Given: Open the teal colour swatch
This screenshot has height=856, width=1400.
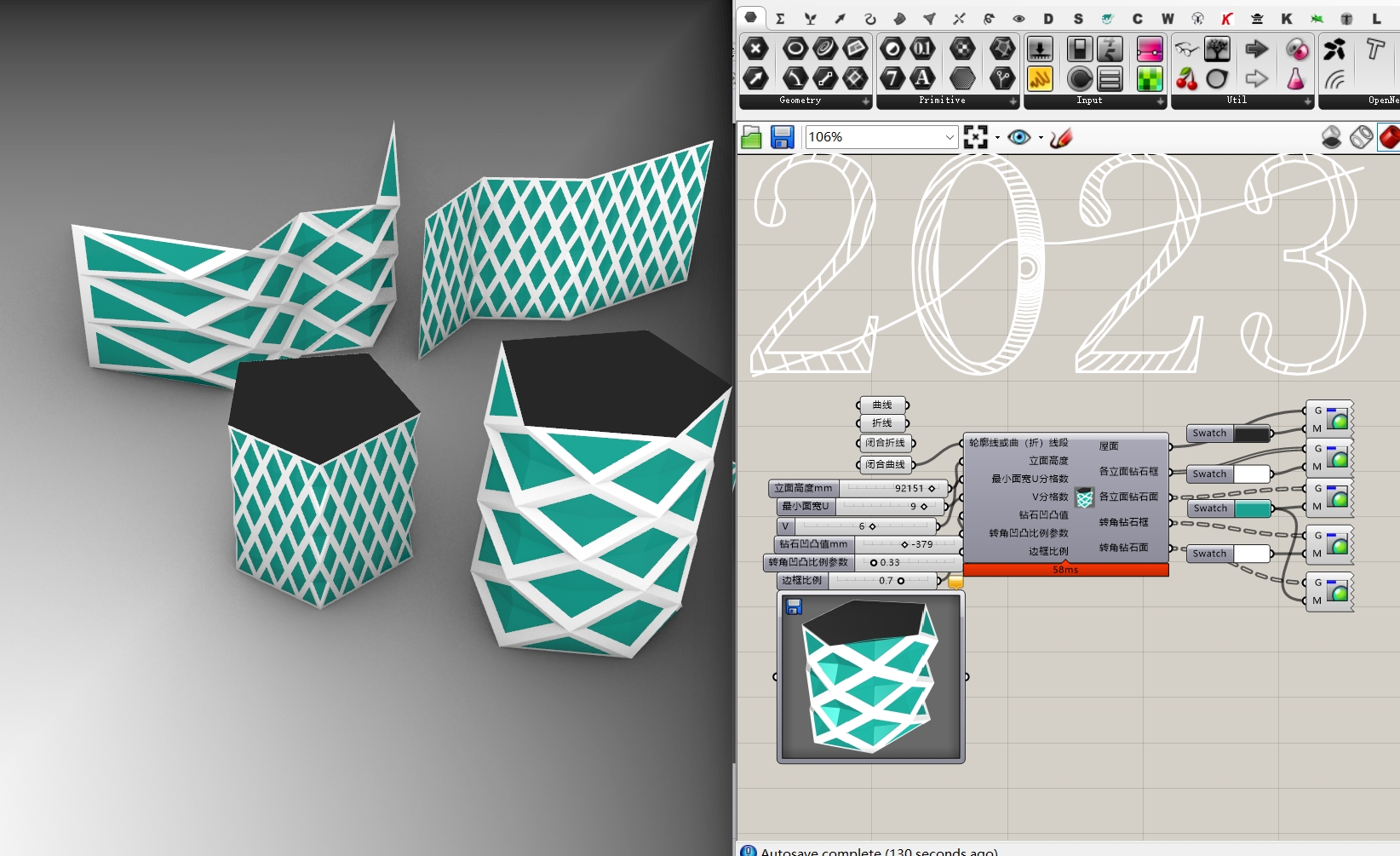Looking at the screenshot, I should pyautogui.click(x=1252, y=508).
